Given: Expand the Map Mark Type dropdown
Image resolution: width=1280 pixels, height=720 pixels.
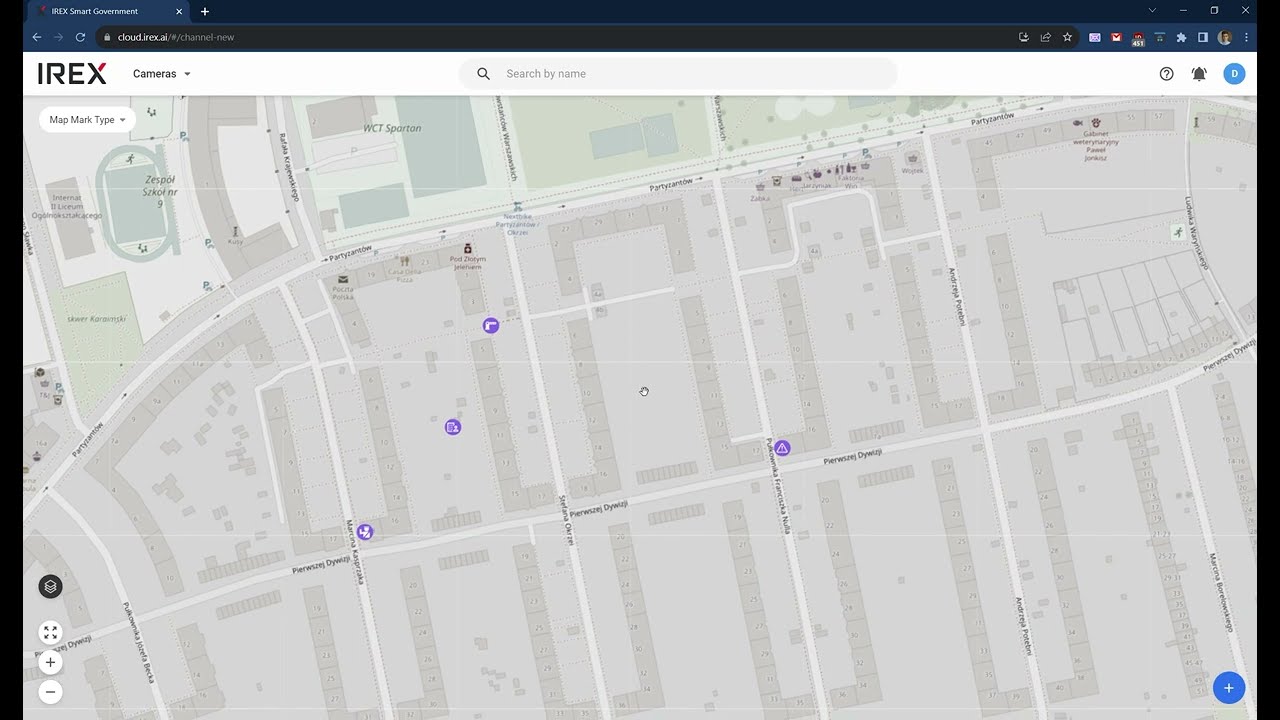Looking at the screenshot, I should tap(87, 120).
